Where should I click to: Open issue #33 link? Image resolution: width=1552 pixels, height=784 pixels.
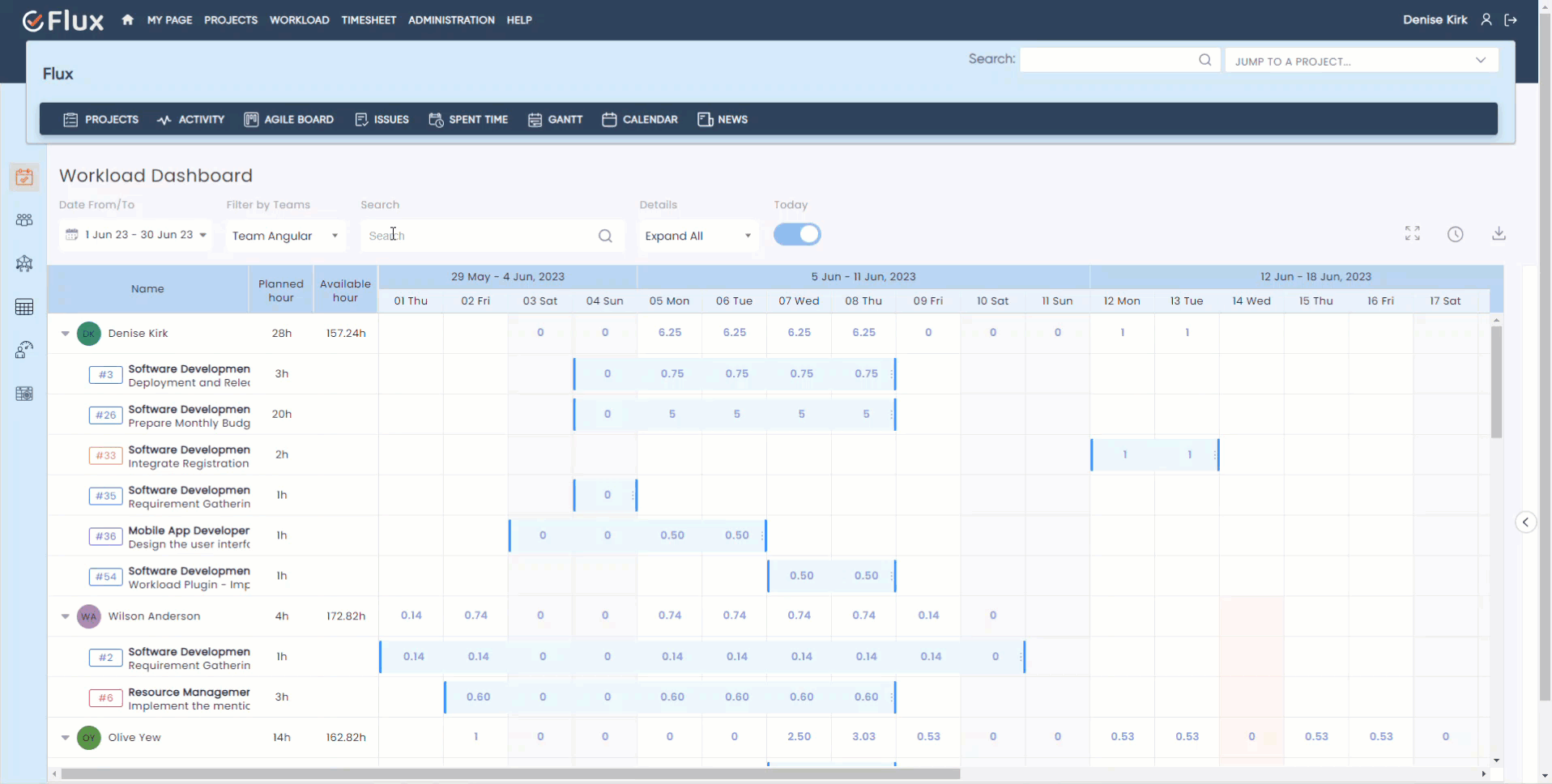(105, 455)
